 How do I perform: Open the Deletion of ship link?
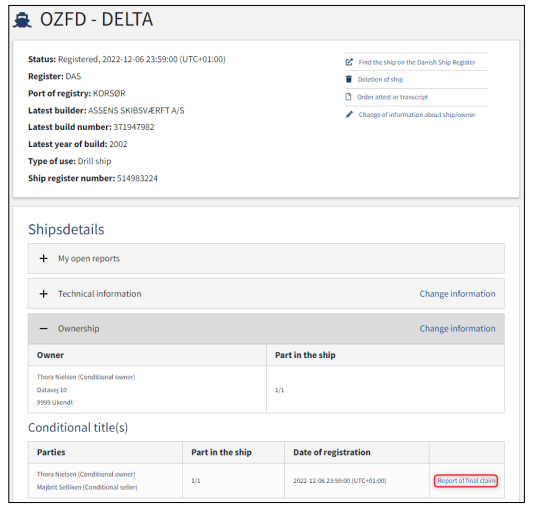380,79
